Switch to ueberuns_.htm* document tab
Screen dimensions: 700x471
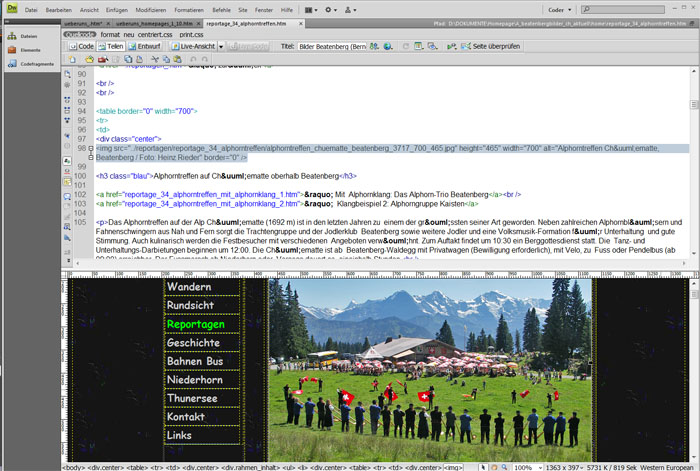(x=83, y=24)
